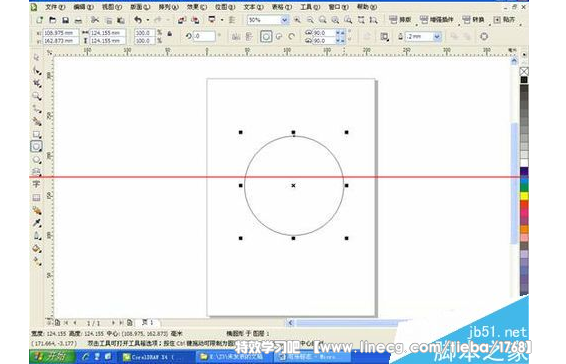Click the Zoom out magnifier icon
566x364 pixels.
(x=310, y=20)
